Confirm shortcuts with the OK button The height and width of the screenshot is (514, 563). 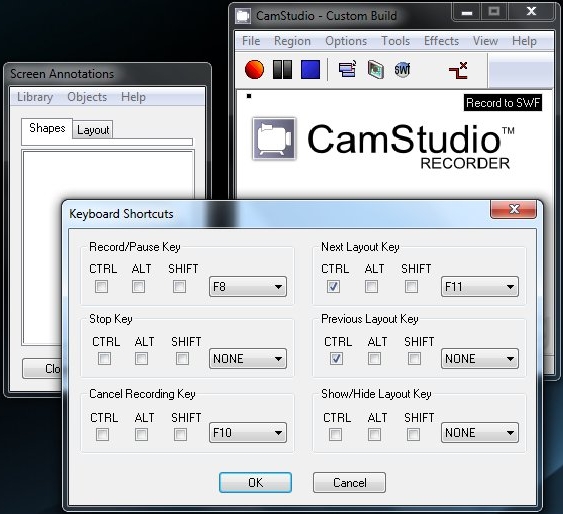[255, 482]
